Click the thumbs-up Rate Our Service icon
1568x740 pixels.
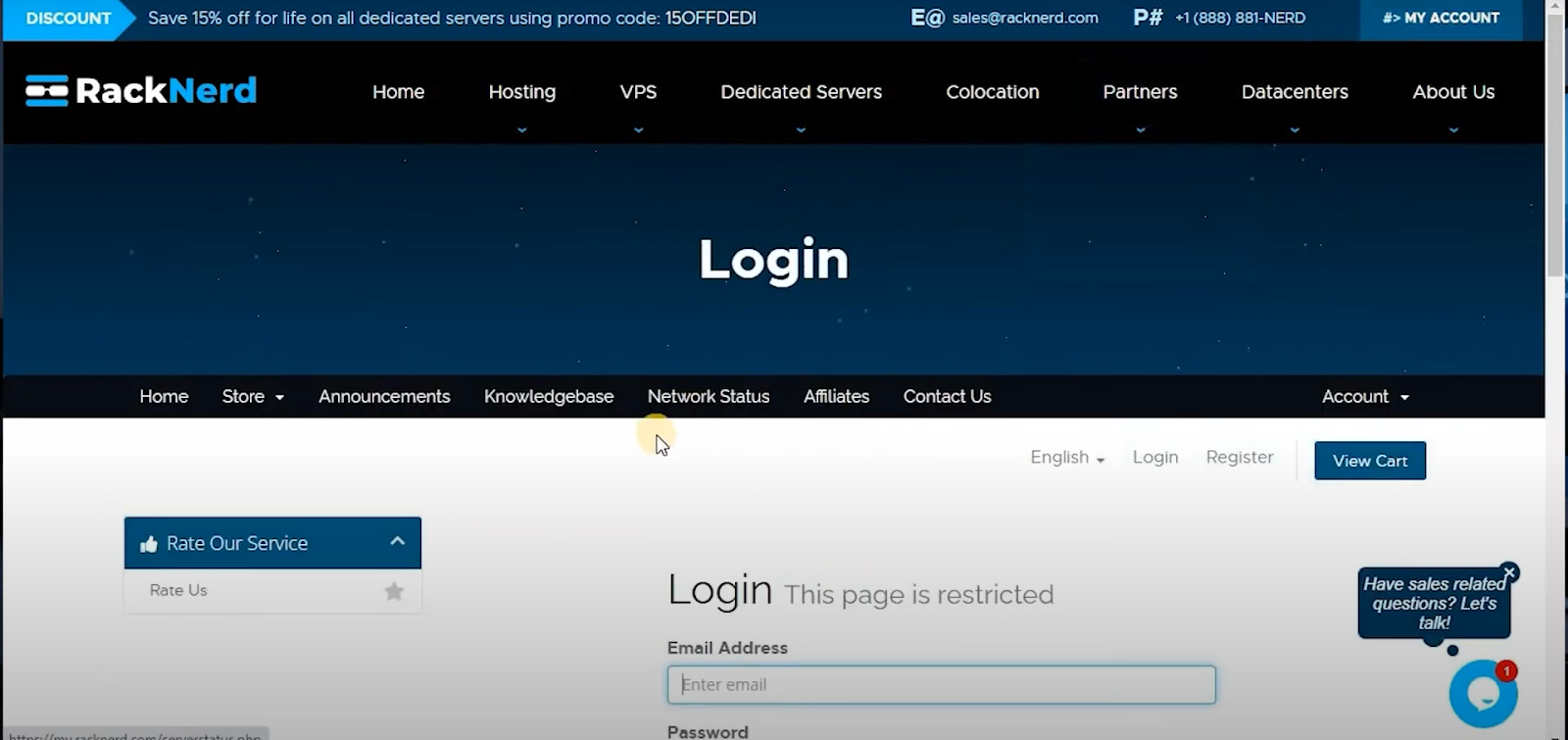(x=149, y=544)
